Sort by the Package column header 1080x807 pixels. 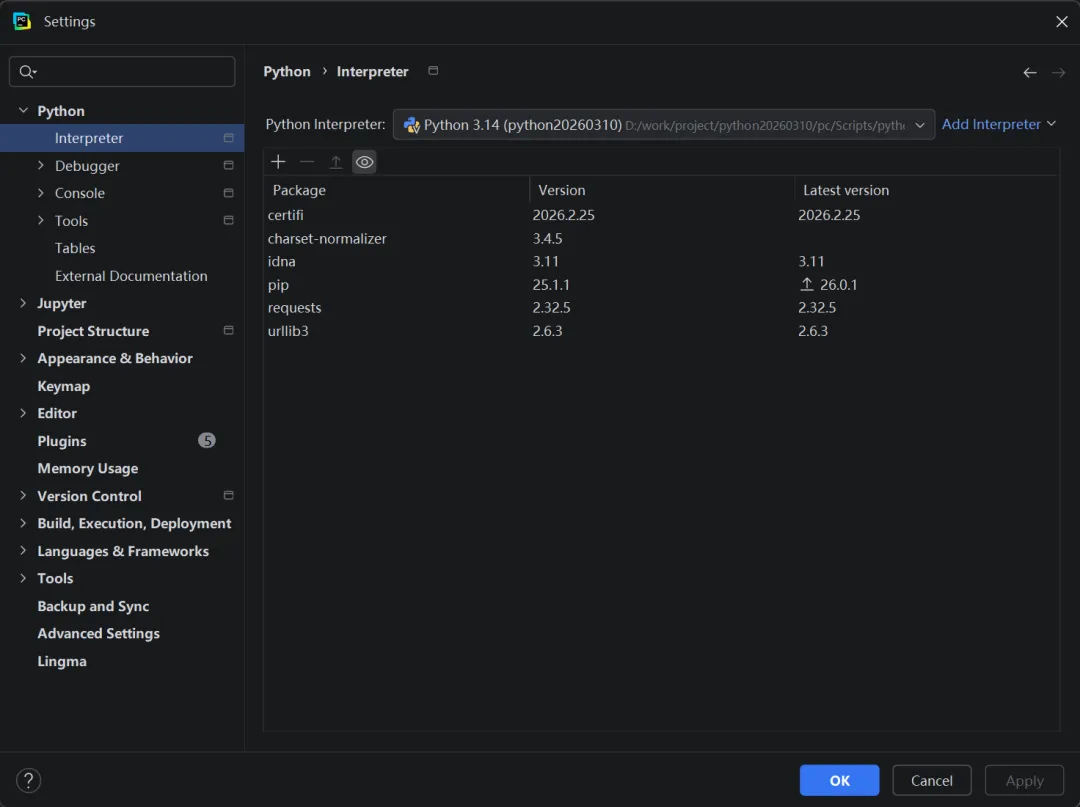[396, 190]
